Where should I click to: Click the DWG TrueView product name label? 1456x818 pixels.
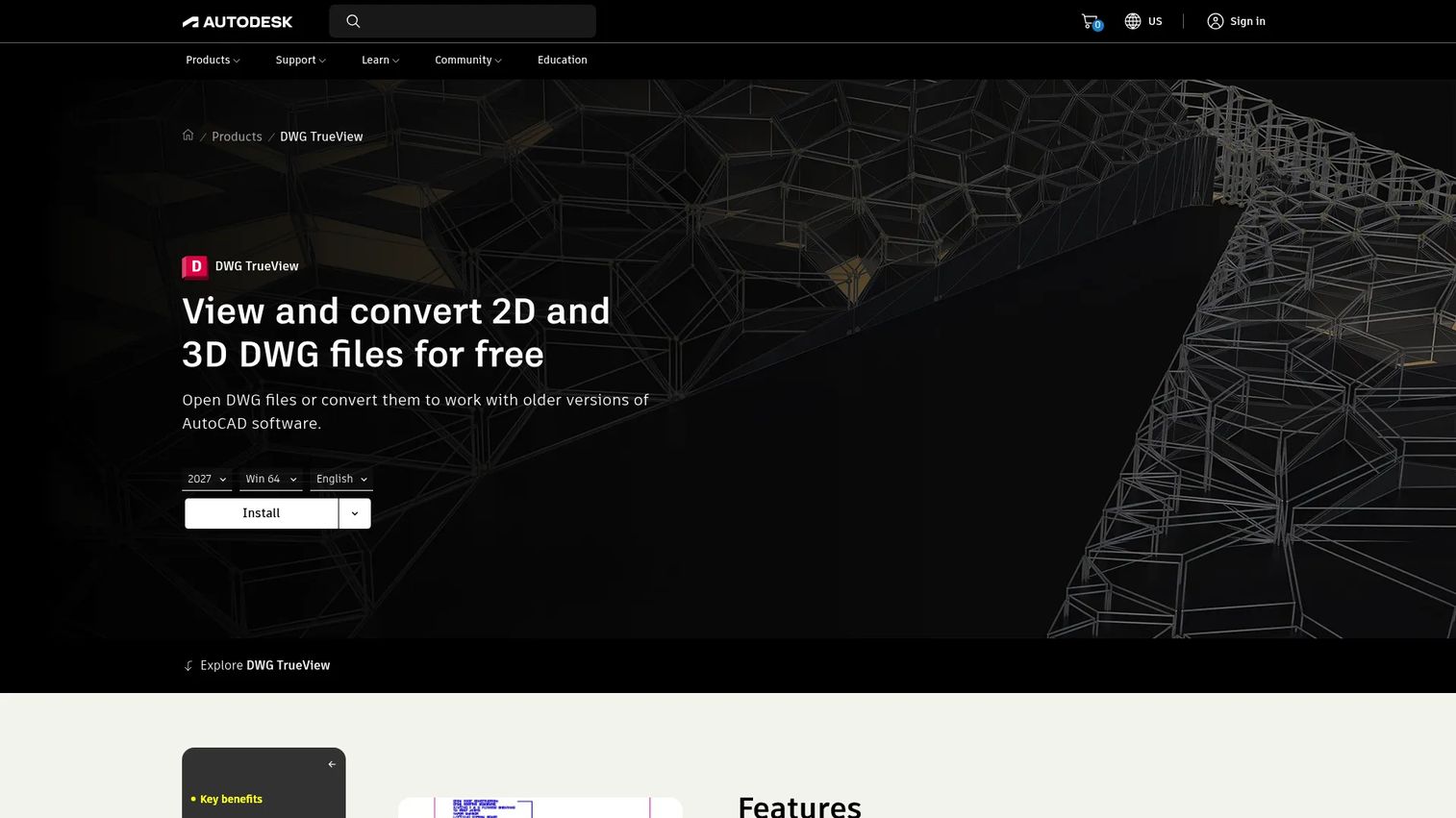pos(257,266)
